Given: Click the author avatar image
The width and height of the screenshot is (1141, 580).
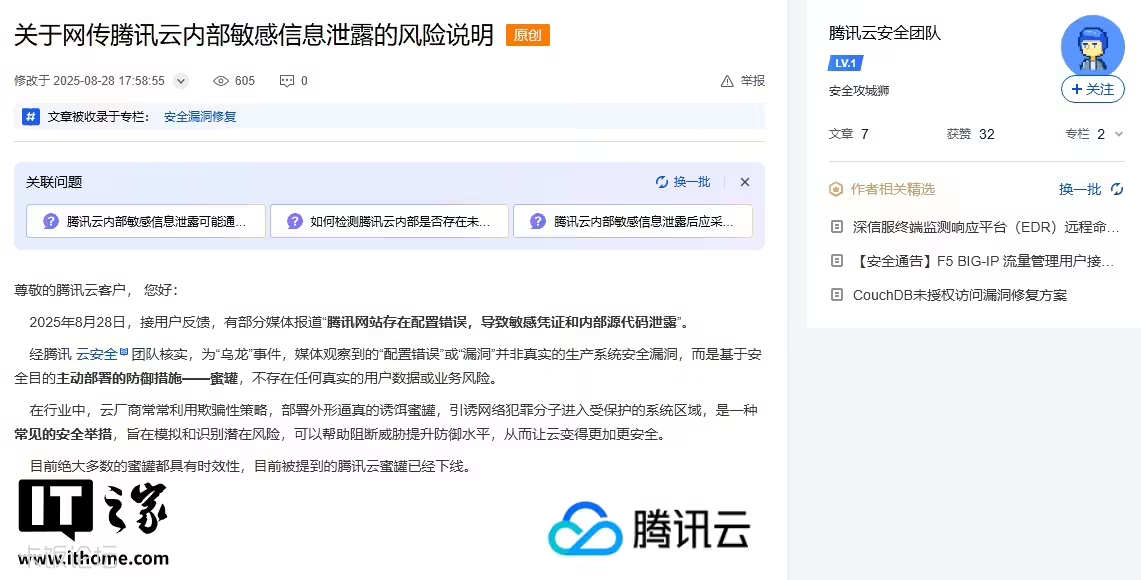Looking at the screenshot, I should [1092, 46].
